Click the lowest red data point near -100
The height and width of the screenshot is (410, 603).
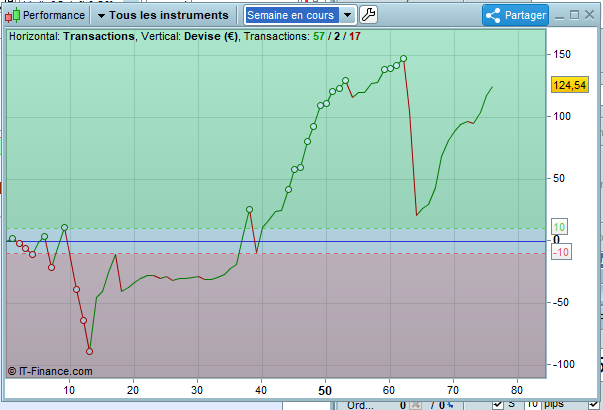[x=89, y=351]
